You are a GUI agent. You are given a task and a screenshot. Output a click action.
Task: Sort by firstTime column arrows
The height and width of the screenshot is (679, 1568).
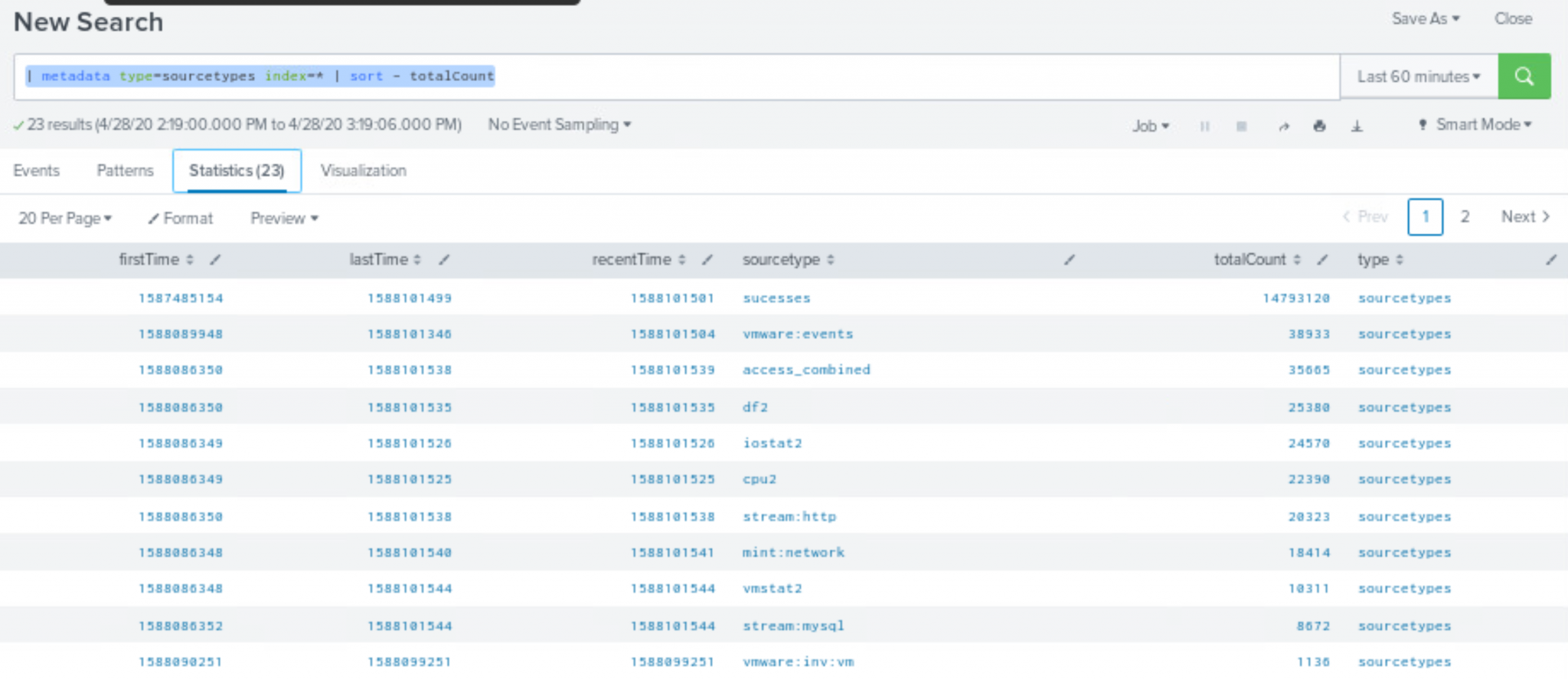[190, 260]
